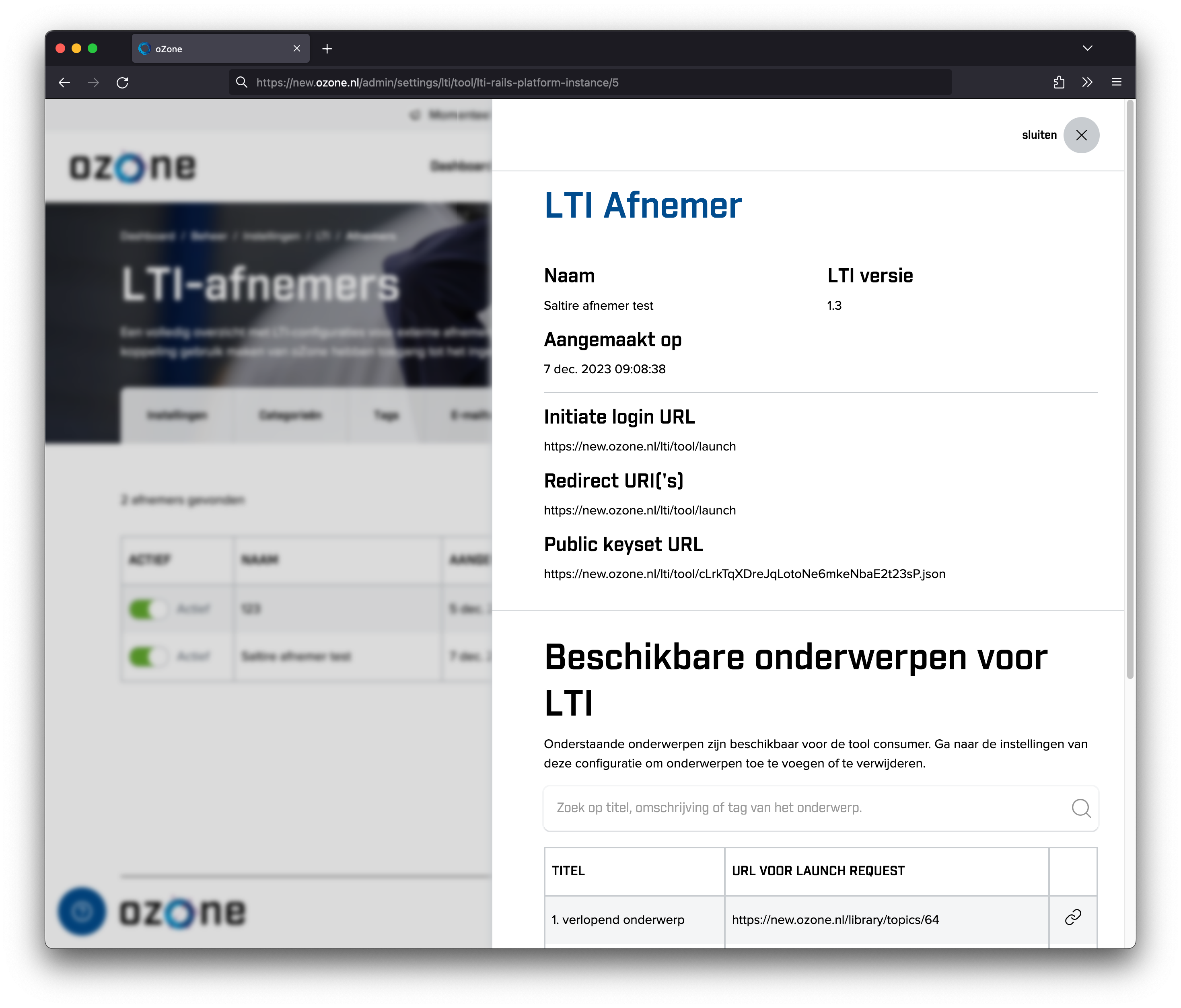Open the library topics 64 launch URL
Viewport: 1181px width, 1008px height.
pos(835,919)
